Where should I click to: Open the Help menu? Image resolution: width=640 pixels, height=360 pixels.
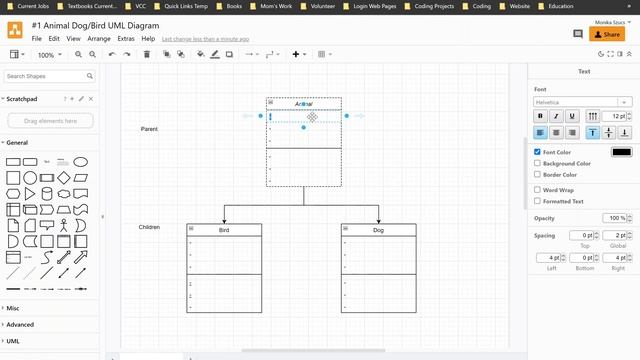click(148, 38)
